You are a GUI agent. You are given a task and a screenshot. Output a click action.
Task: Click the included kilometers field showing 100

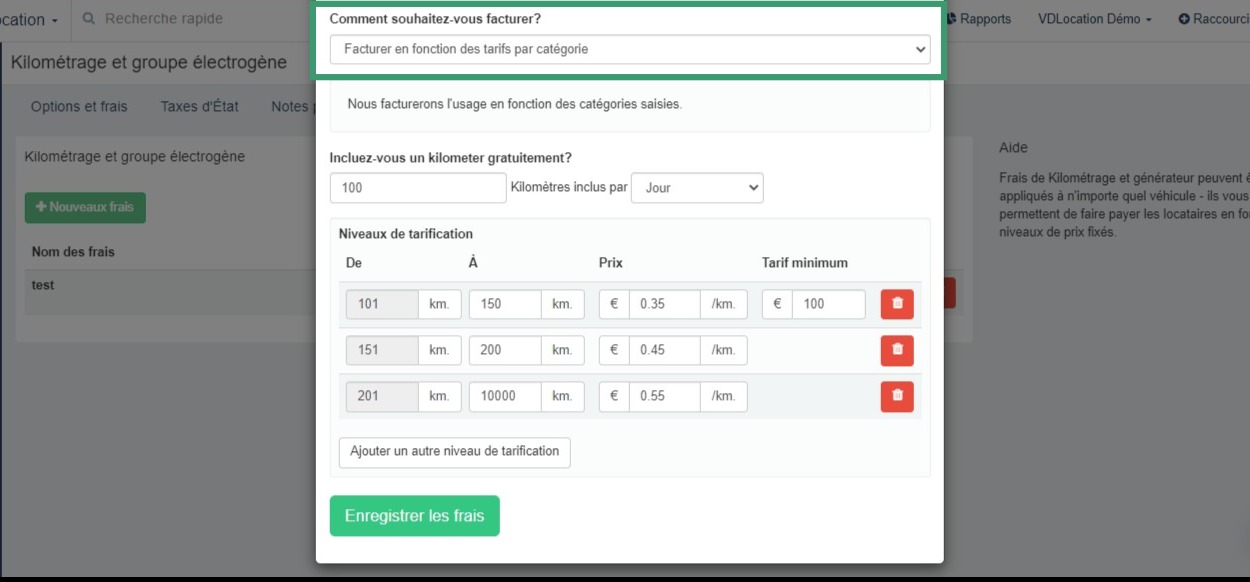pos(417,188)
